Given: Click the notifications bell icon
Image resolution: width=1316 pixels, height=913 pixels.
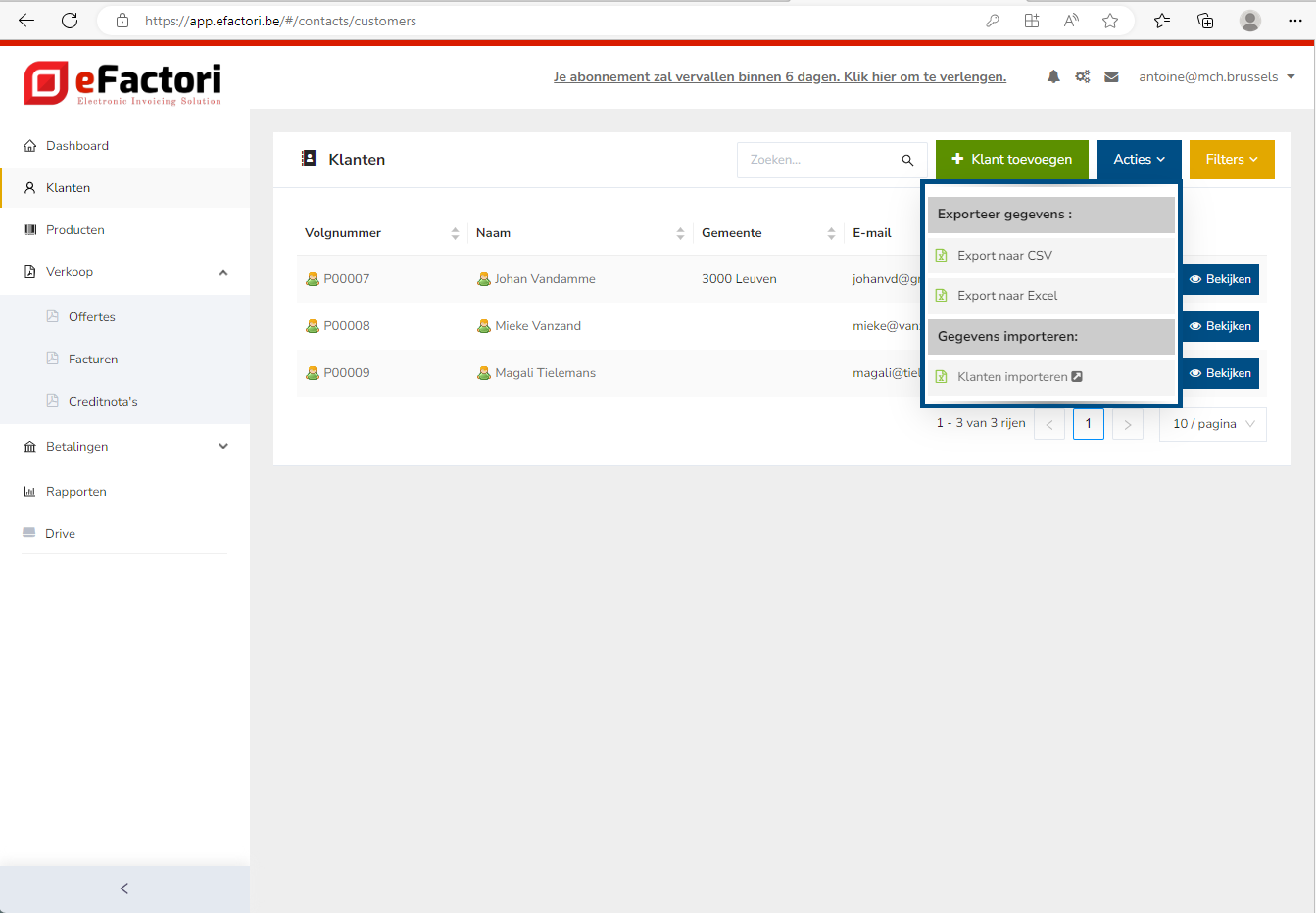Looking at the screenshot, I should tap(1053, 76).
